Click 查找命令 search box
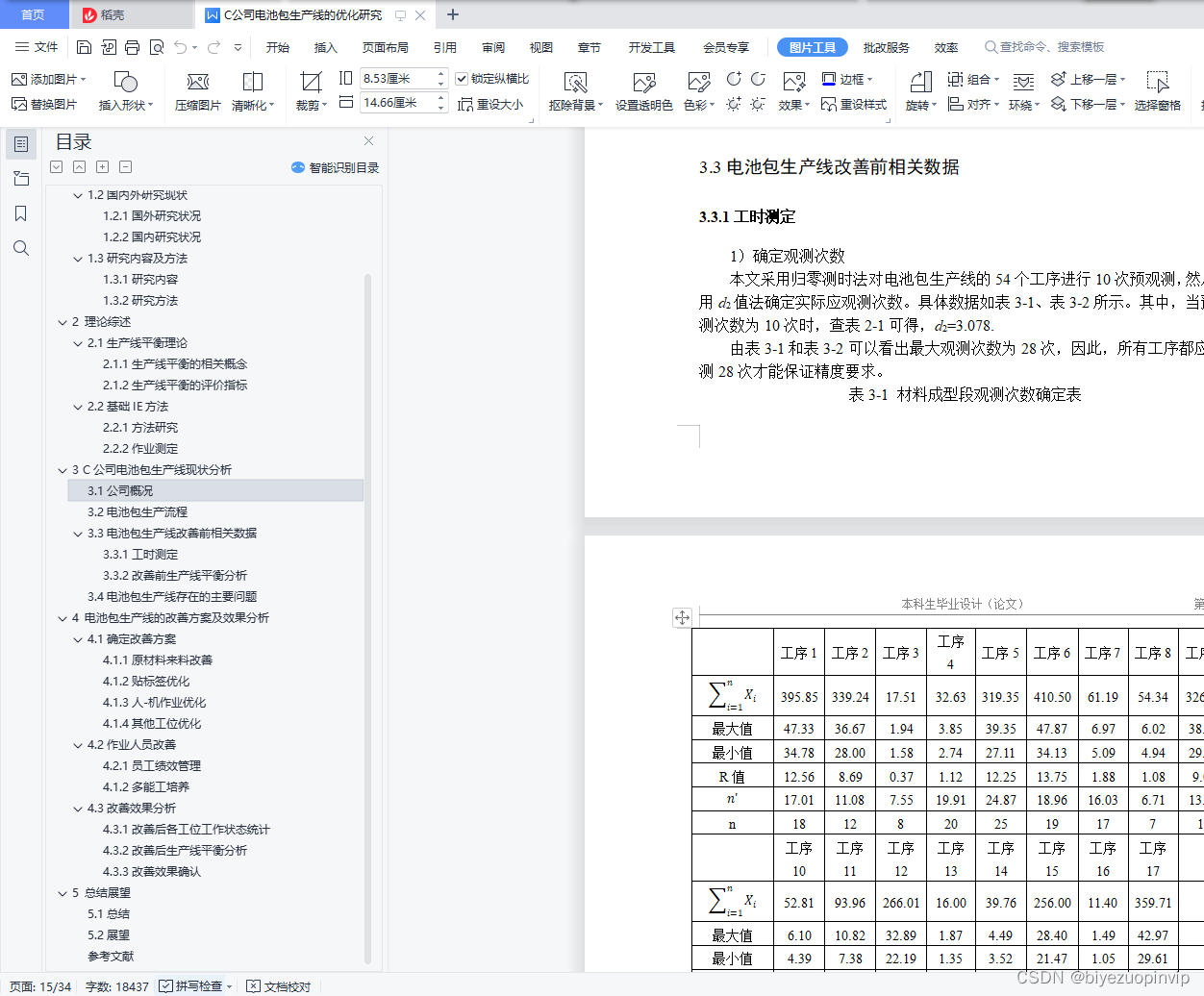The height and width of the screenshot is (996, 1204). 1044,47
